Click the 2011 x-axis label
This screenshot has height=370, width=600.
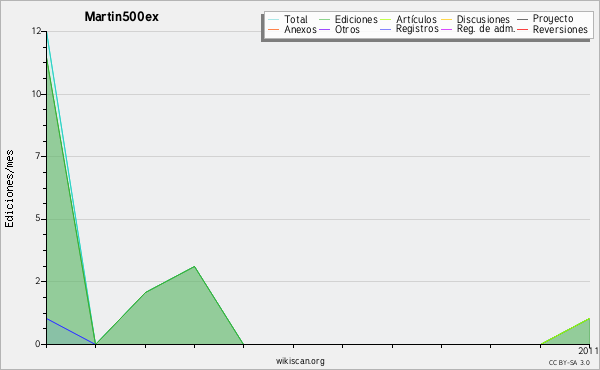tap(589, 350)
